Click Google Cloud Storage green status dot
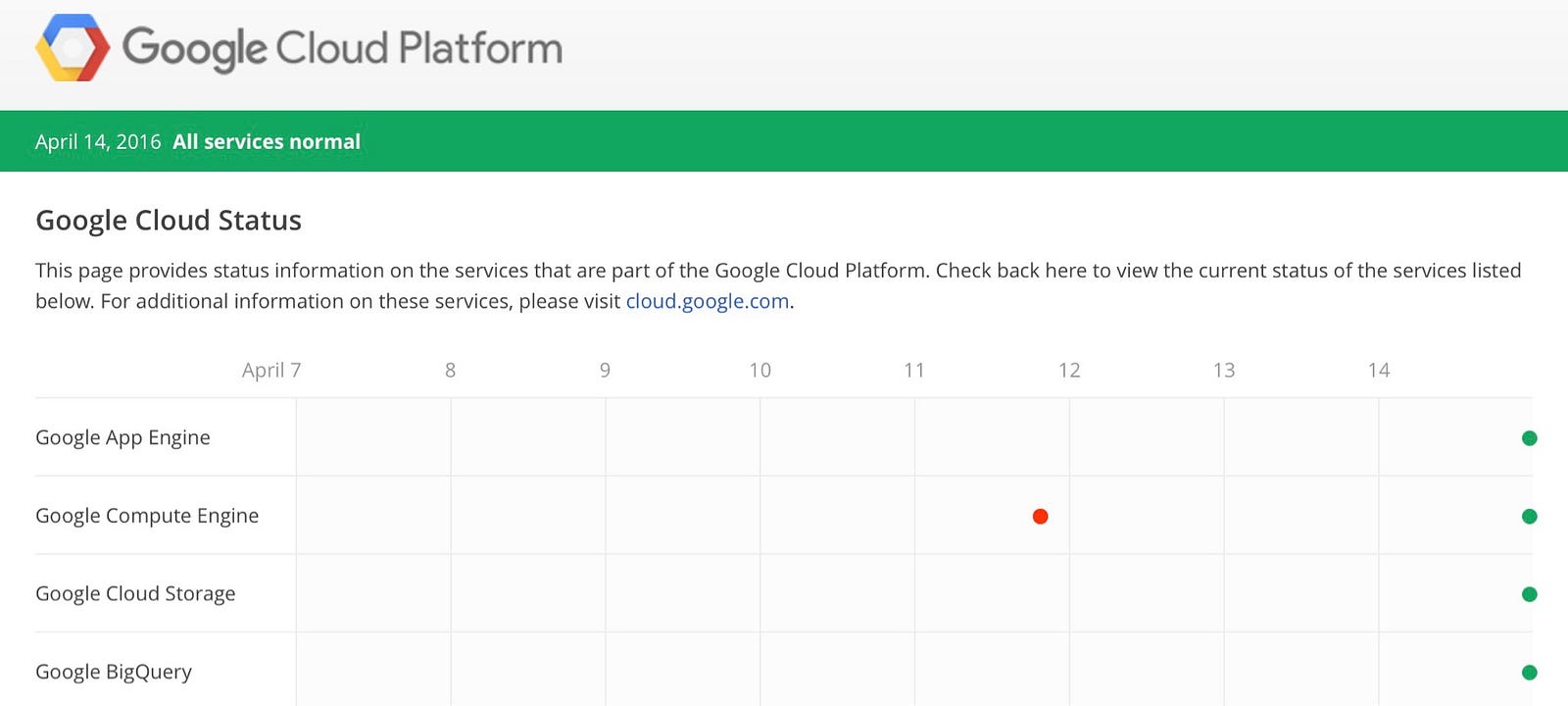The image size is (1568, 706). click(x=1529, y=594)
